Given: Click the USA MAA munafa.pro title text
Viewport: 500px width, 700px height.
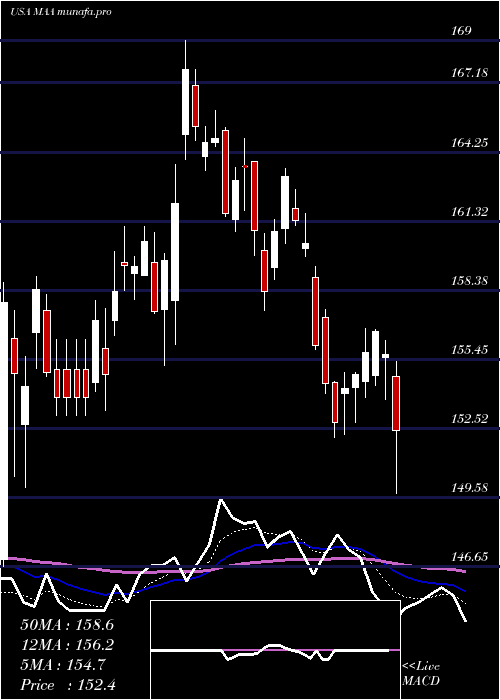Looking at the screenshot, I should [60, 12].
